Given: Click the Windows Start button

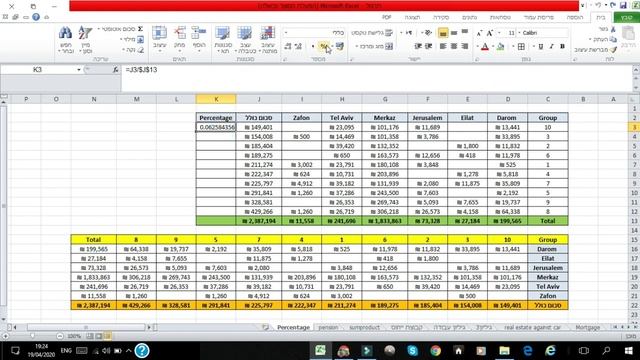Looking at the screenshot, I should tap(629, 351).
